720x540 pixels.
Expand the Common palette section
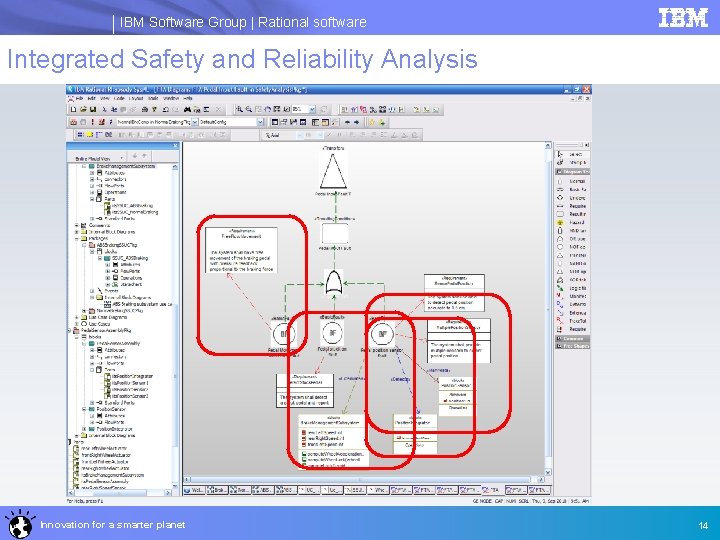572,338
